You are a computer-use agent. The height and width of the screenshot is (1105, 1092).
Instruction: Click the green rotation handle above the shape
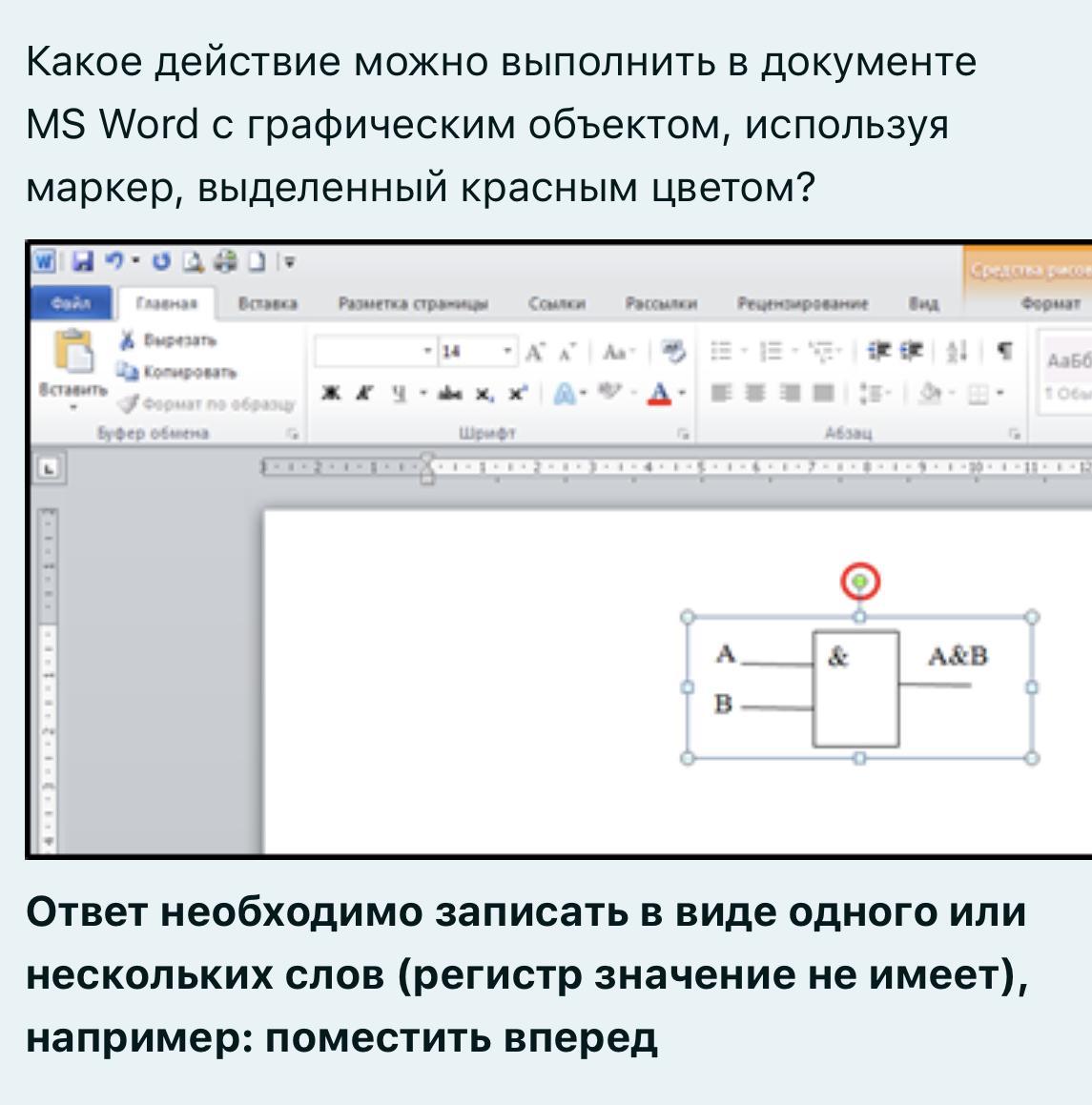coord(860,581)
